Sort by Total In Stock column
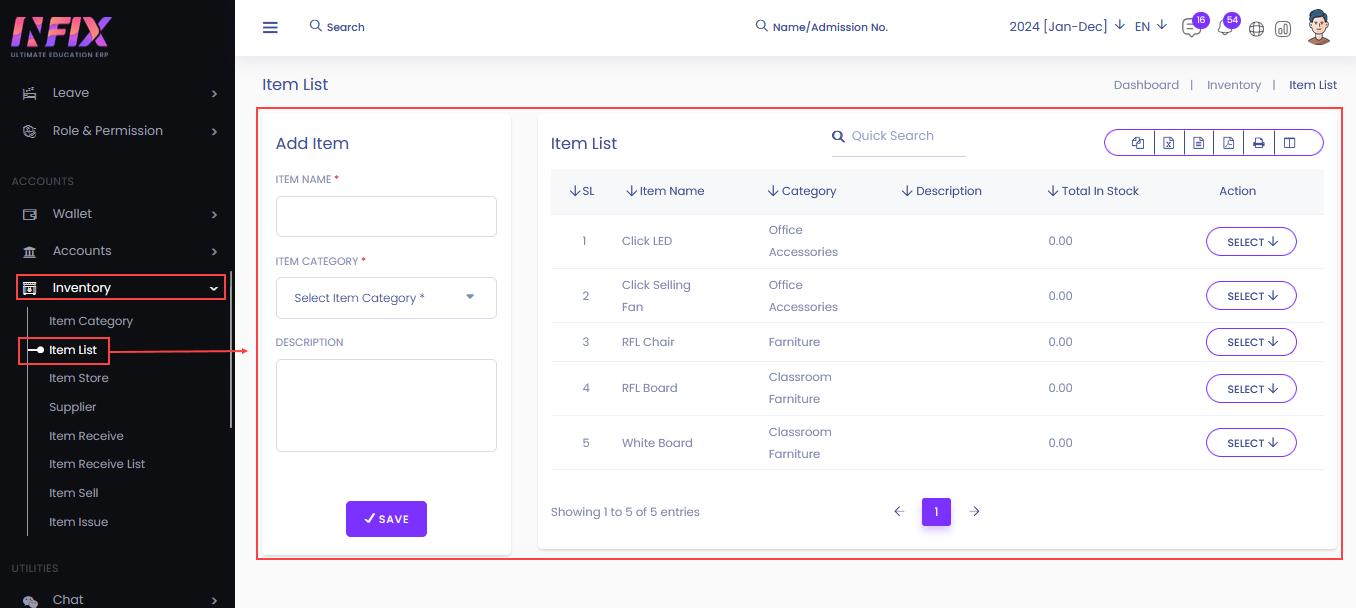 tap(1094, 191)
